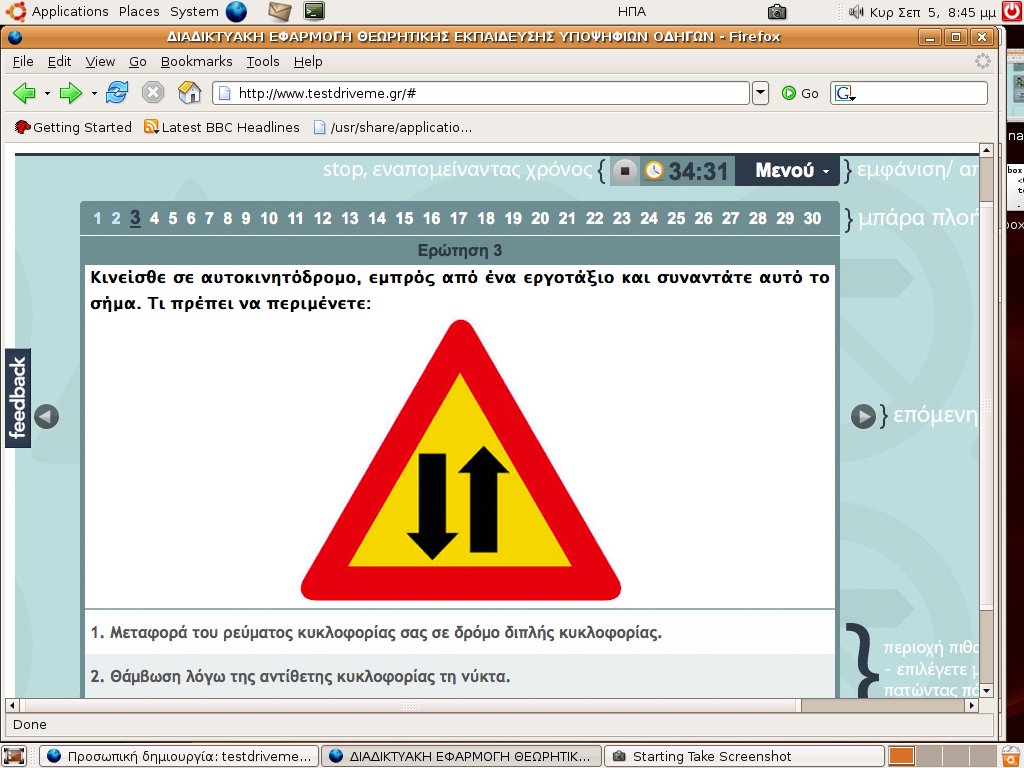This screenshot has height=768, width=1024.
Task: Expand the Forward button history dropdown
Action: click(x=94, y=93)
